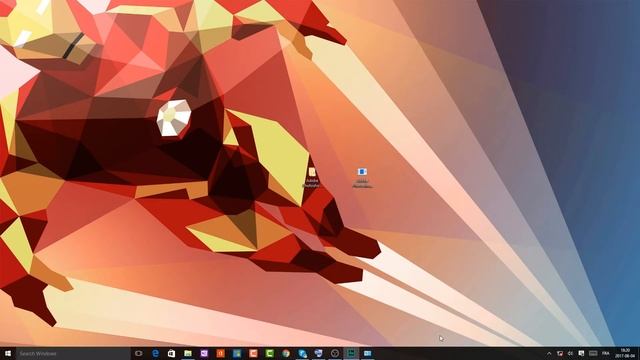Open the last blue window taskbar icon
This screenshot has height=360, width=640.
[367, 353]
